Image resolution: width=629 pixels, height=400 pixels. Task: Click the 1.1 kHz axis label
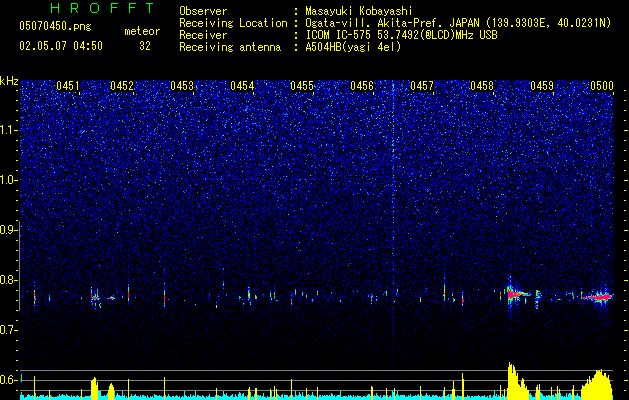pyautogui.click(x=8, y=130)
